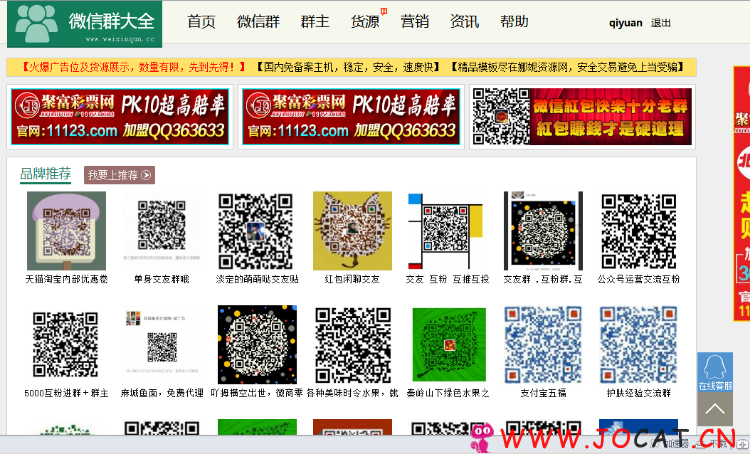
Task: Open the 帮助 menu item
Action: tap(514, 22)
